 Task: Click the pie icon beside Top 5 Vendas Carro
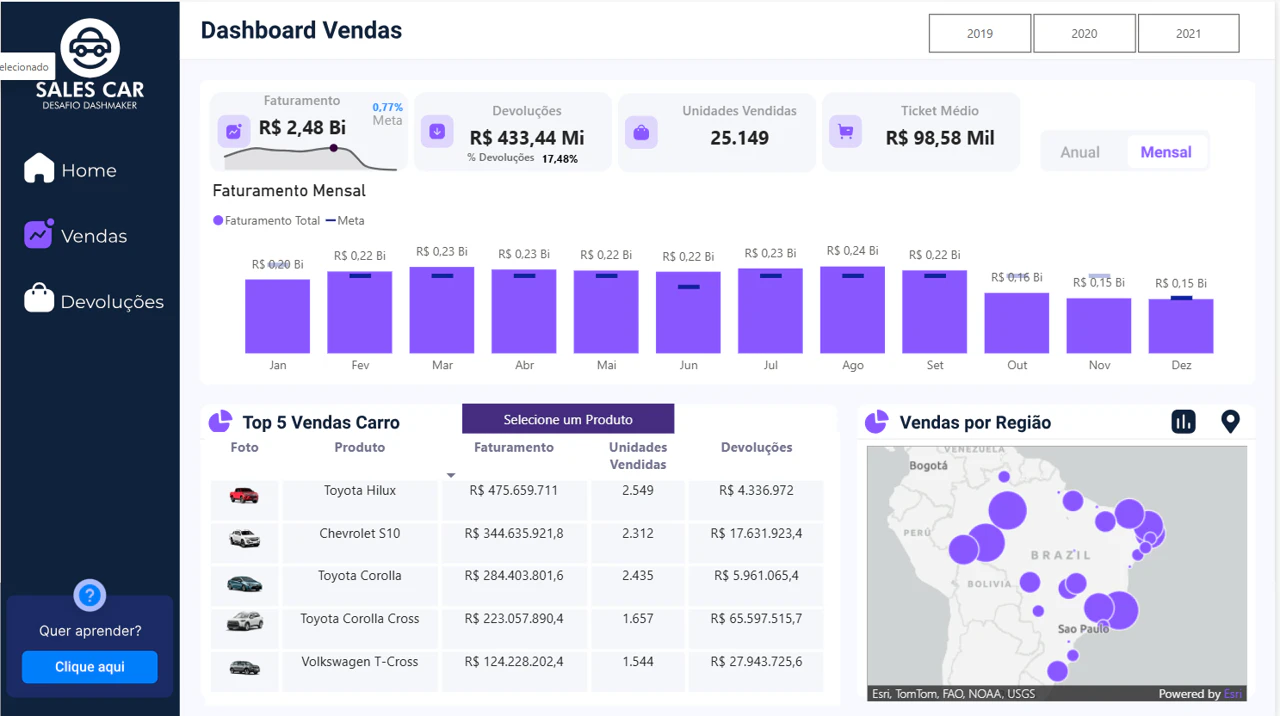pos(220,422)
